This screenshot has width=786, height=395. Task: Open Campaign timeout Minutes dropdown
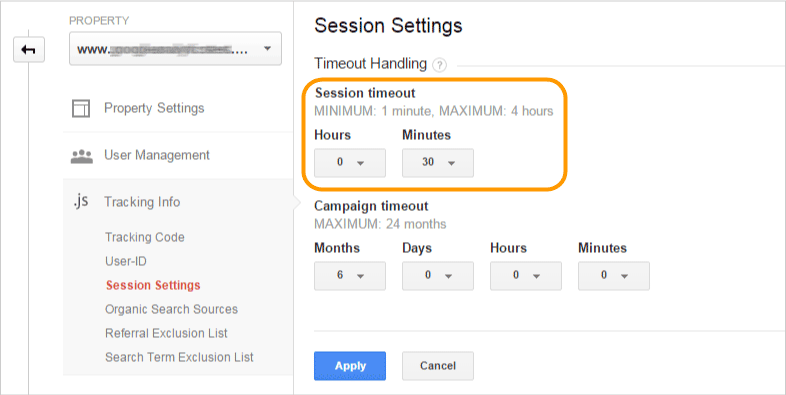click(x=614, y=276)
